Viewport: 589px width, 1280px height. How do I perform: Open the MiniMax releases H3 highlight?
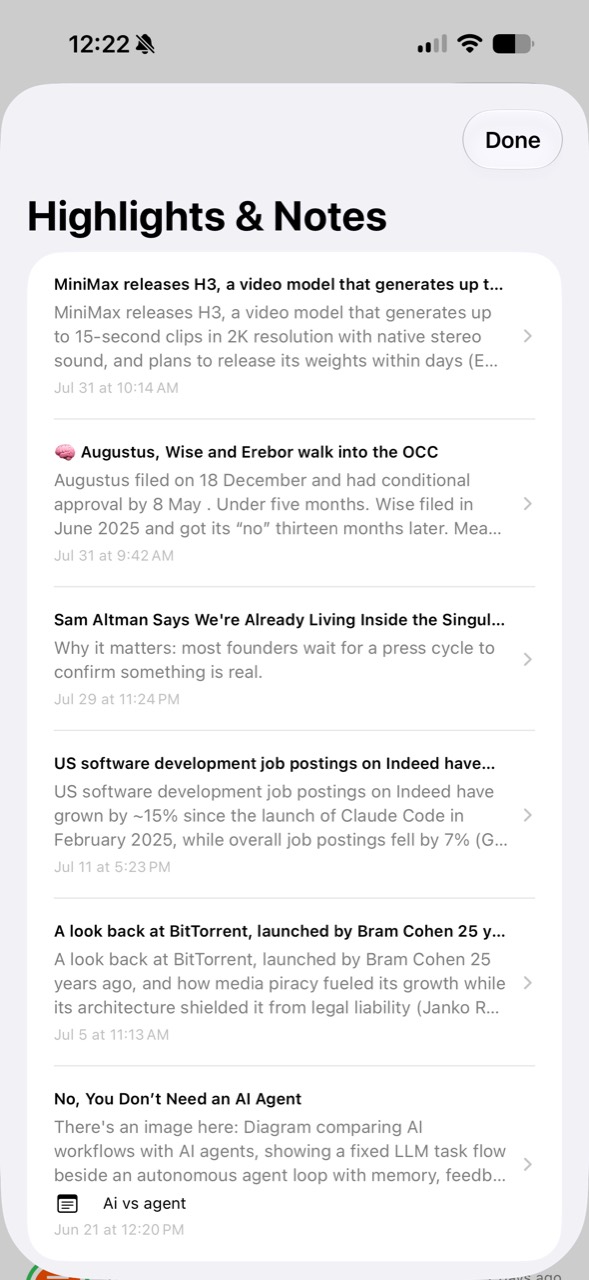[x=294, y=335]
